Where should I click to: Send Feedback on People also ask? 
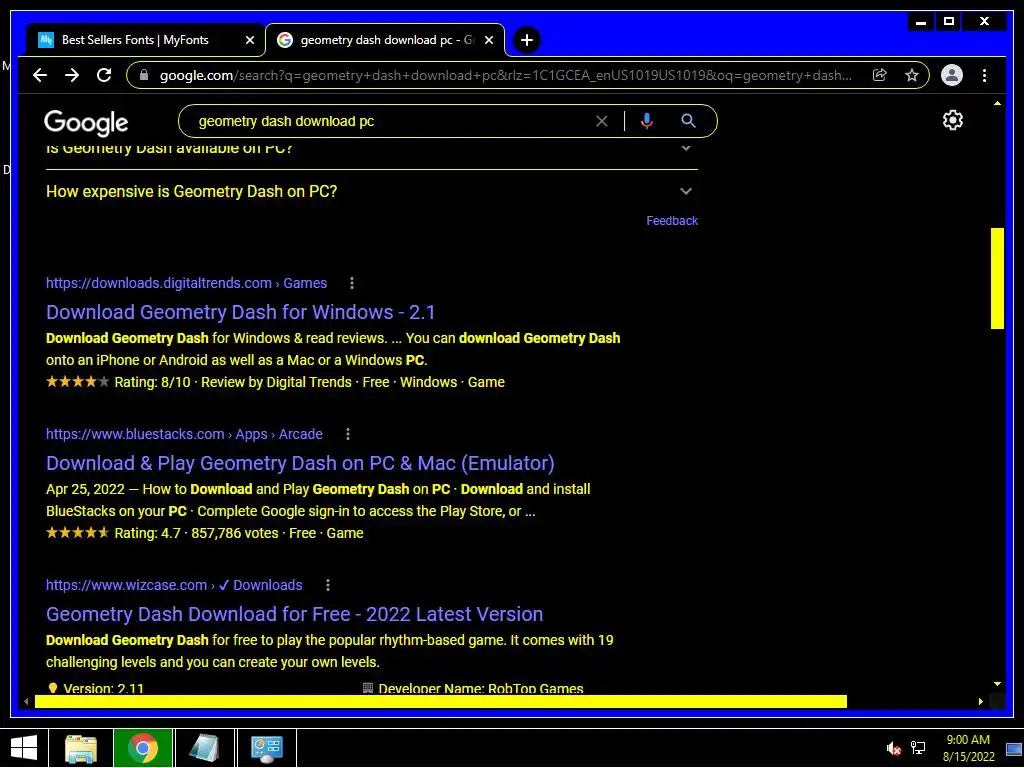tap(672, 221)
